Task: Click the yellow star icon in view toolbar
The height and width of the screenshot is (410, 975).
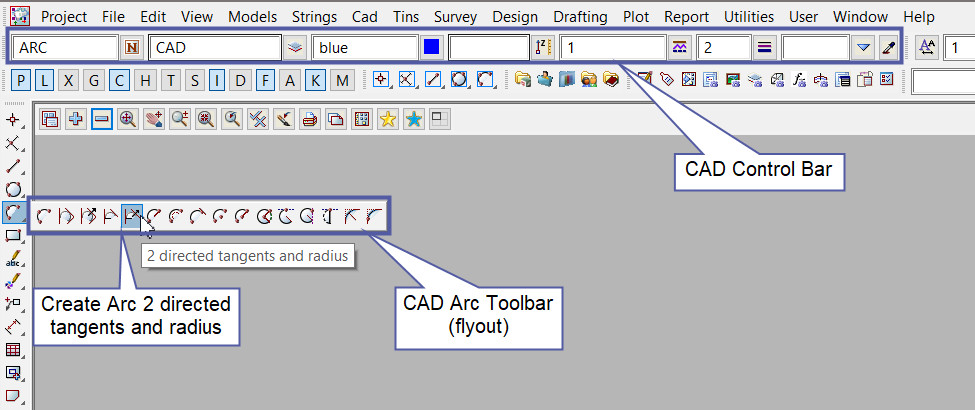Action: 388,119
